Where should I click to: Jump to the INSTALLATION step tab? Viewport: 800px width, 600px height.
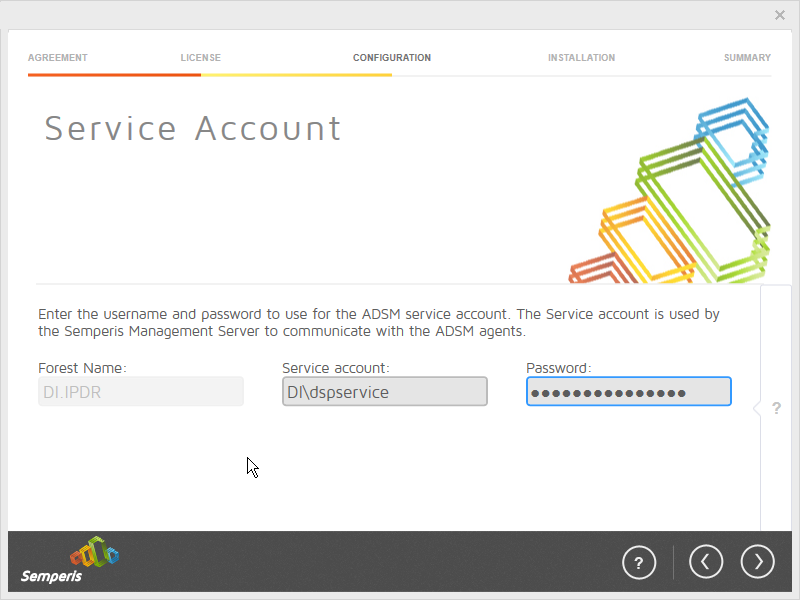click(581, 58)
